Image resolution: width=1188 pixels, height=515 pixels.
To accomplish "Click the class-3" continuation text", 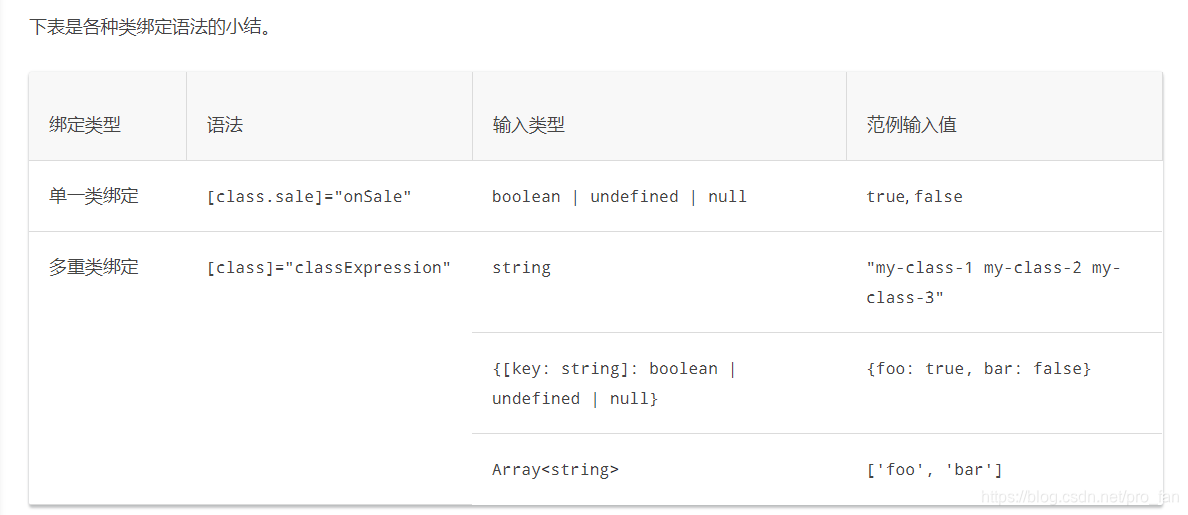I will (905, 298).
